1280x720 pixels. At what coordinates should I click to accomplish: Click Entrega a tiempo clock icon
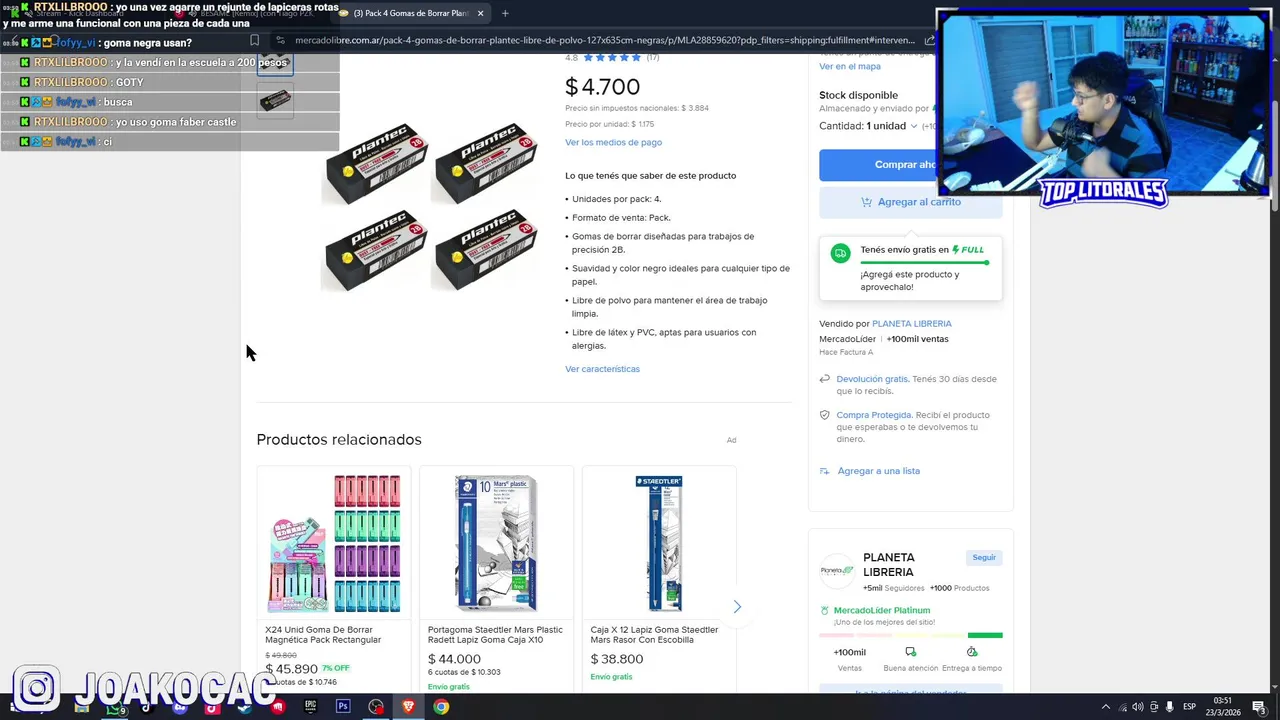click(x=971, y=652)
